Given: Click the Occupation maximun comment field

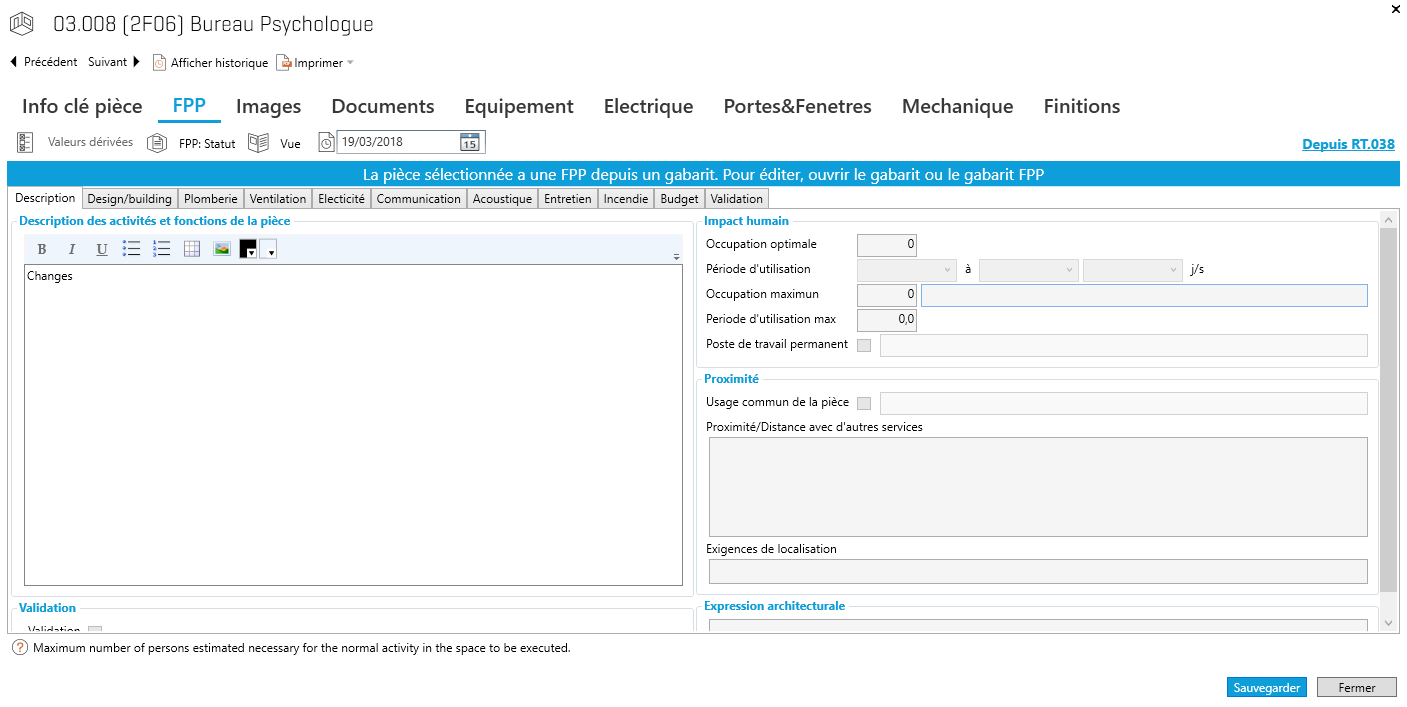Looking at the screenshot, I should [x=1143, y=295].
